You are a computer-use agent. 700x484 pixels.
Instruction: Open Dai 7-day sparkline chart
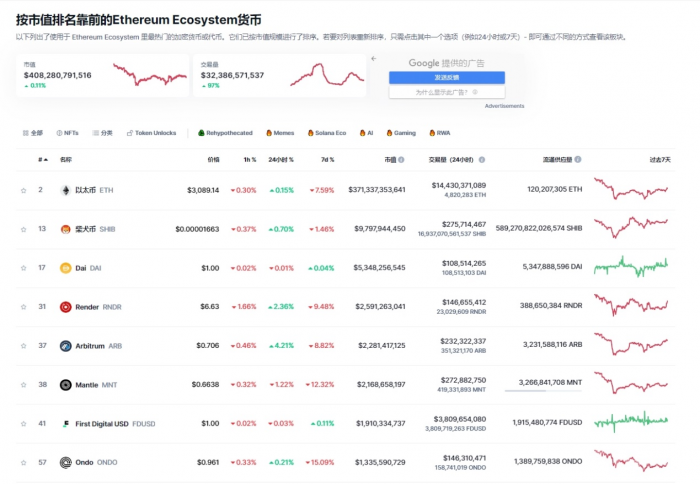(x=631, y=267)
